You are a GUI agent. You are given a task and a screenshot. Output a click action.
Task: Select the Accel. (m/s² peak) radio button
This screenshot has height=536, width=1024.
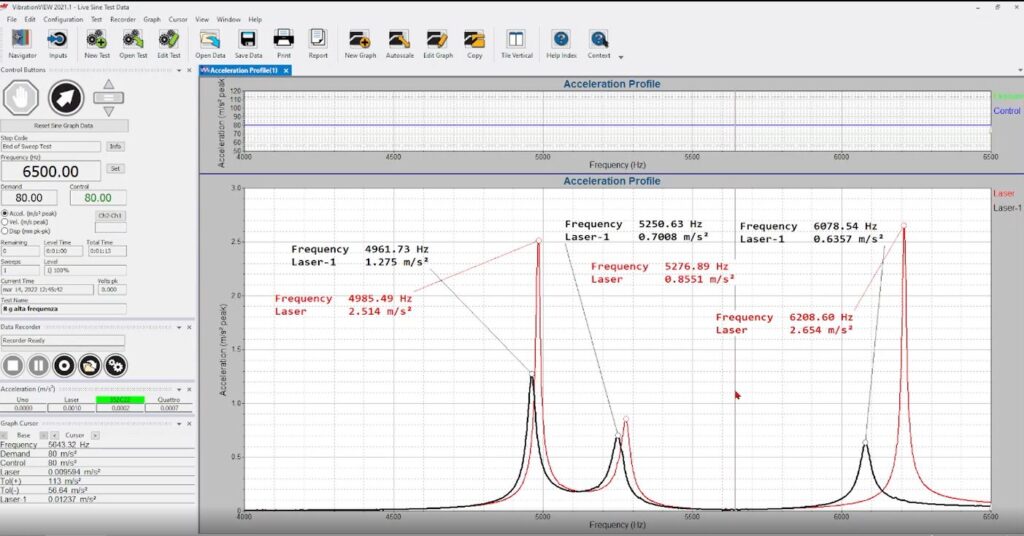click(5, 213)
